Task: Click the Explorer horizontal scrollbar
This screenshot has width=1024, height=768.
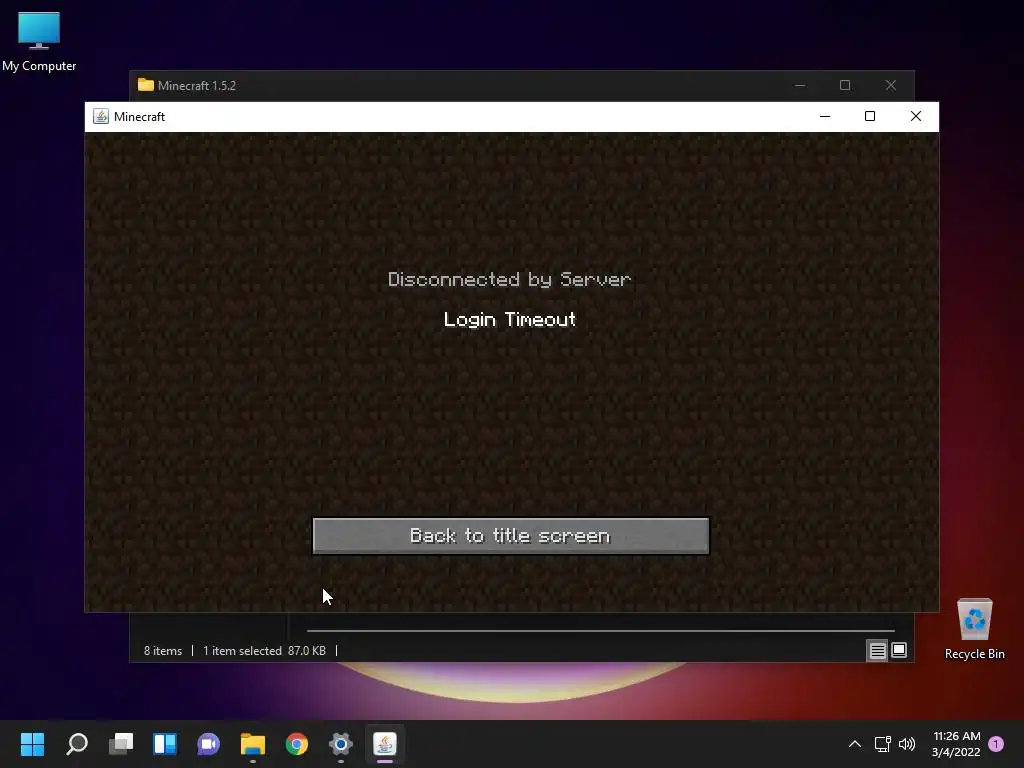Action: tap(600, 631)
